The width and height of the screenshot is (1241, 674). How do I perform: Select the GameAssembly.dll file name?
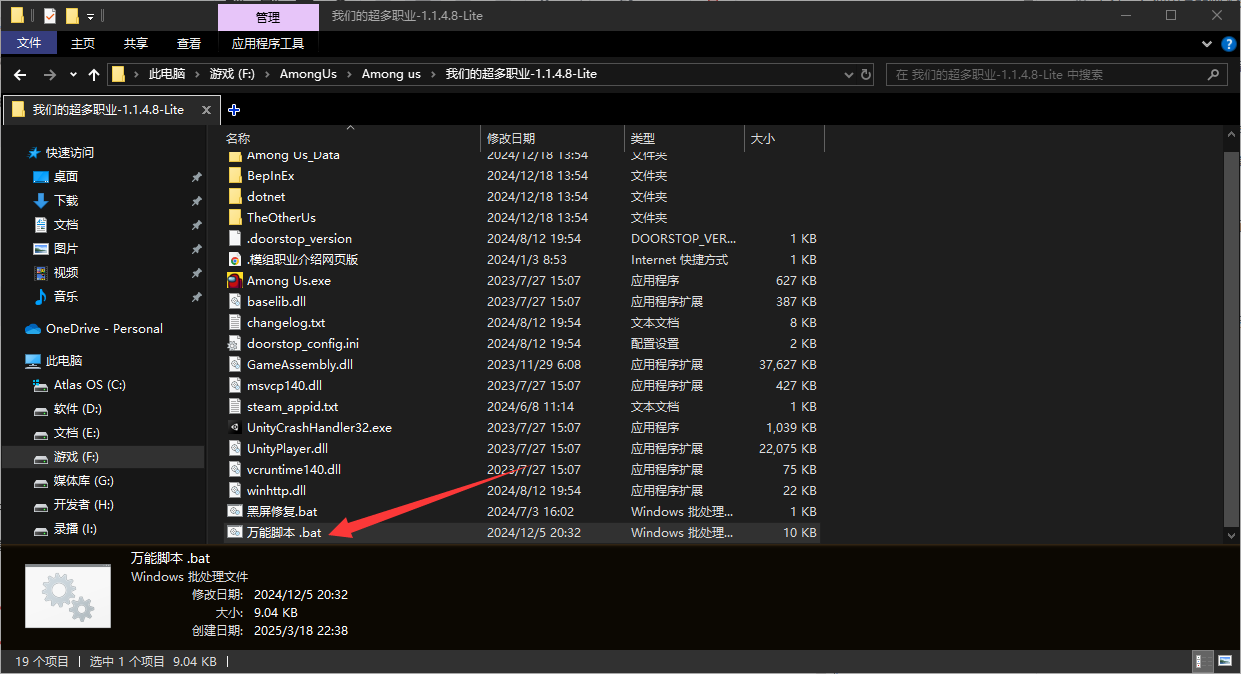[x=300, y=364]
